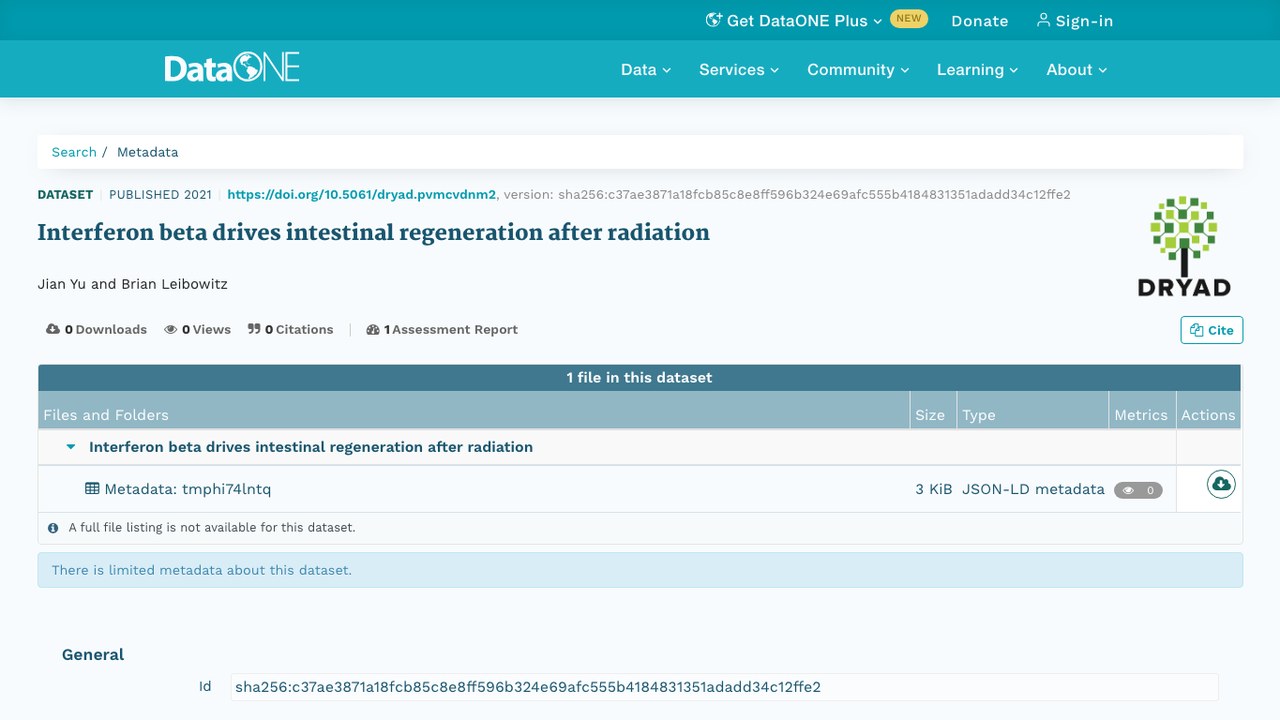Click the authors Jian Yu and Brian Leibowitz
Screen dimensions: 1280x720
coord(132,284)
